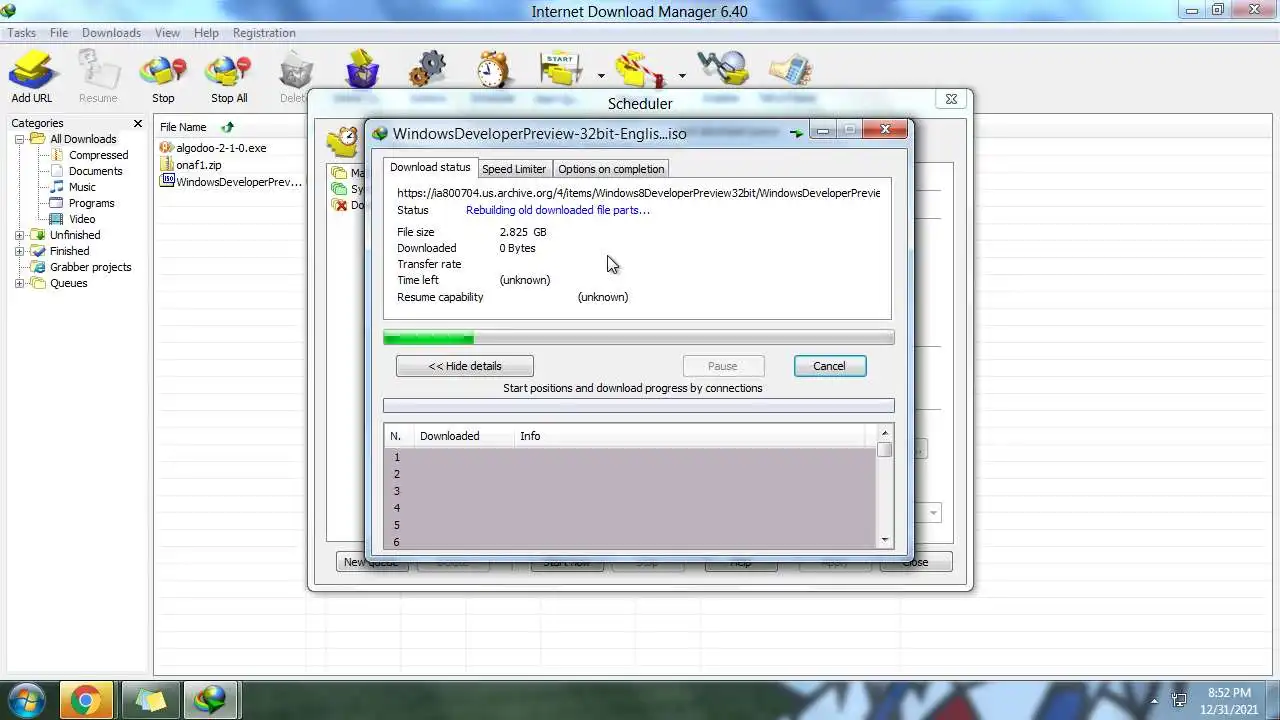Screen dimensions: 1280x720
Task: Click the network icon in system tray
Action: coord(1180,701)
